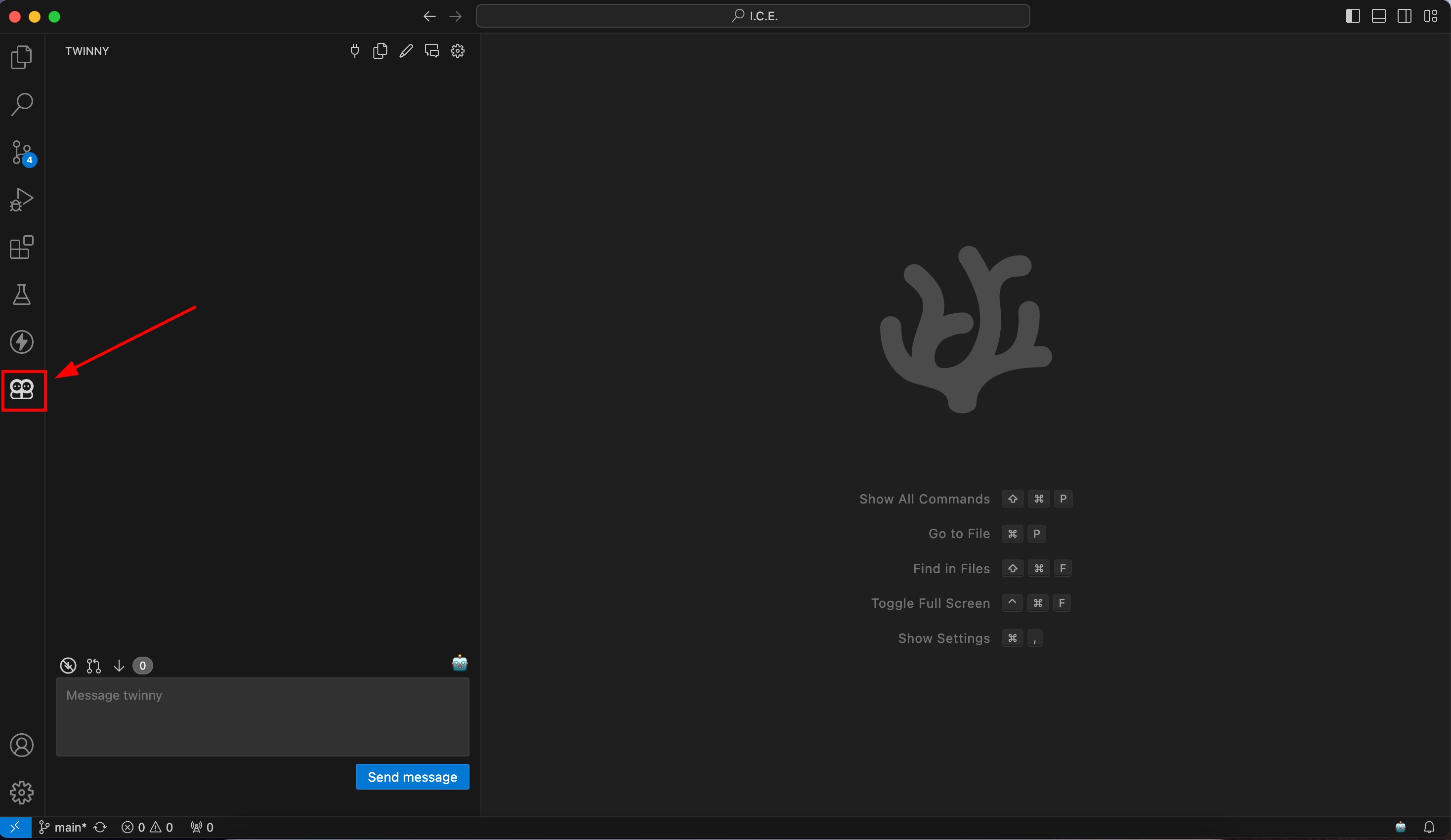The image size is (1451, 840).
Task: Click the twinny robot icon in status bar
Action: pos(1401,827)
